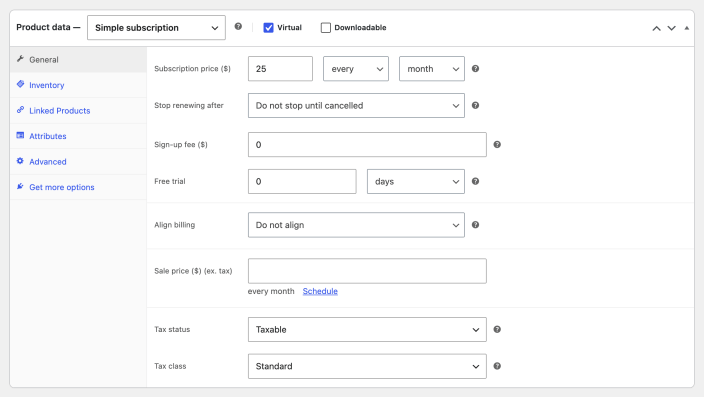Uncheck the Virtual checkbox

[268, 28]
